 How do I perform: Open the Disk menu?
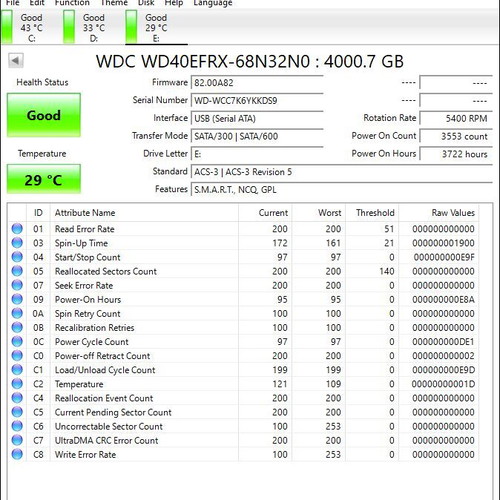(146, 3)
